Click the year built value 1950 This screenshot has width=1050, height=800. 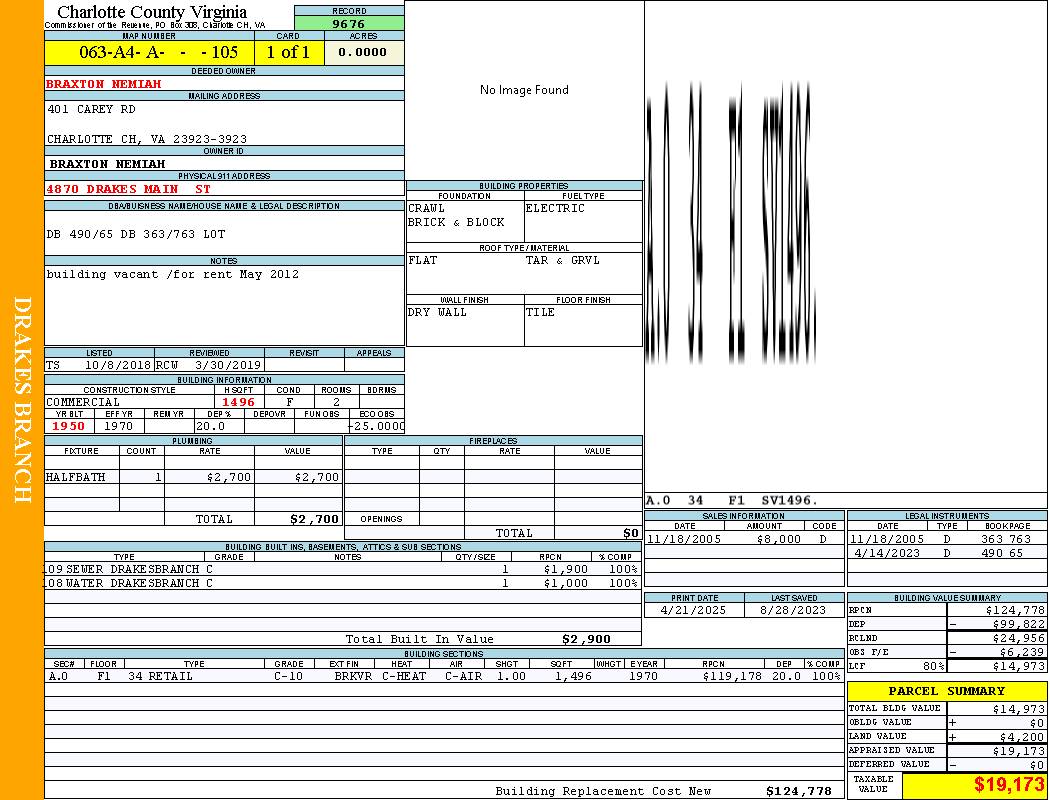coord(69,426)
